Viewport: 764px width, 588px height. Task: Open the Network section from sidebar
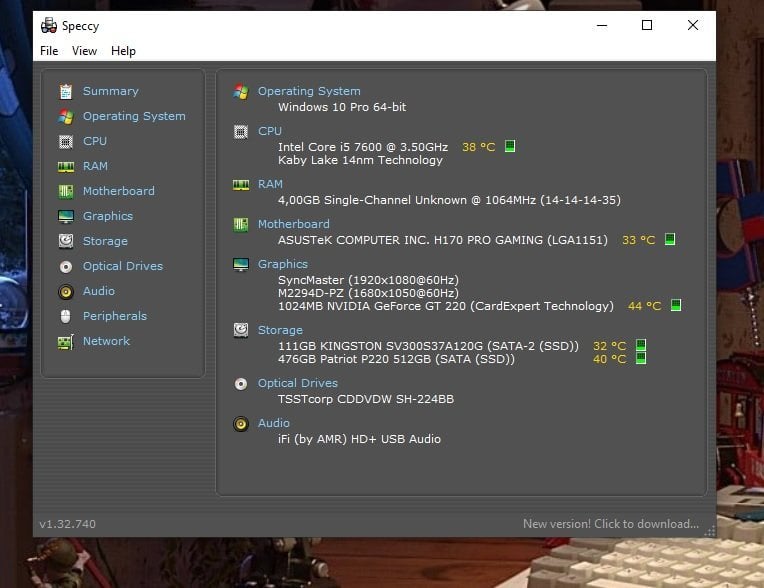pyautogui.click(x=106, y=341)
